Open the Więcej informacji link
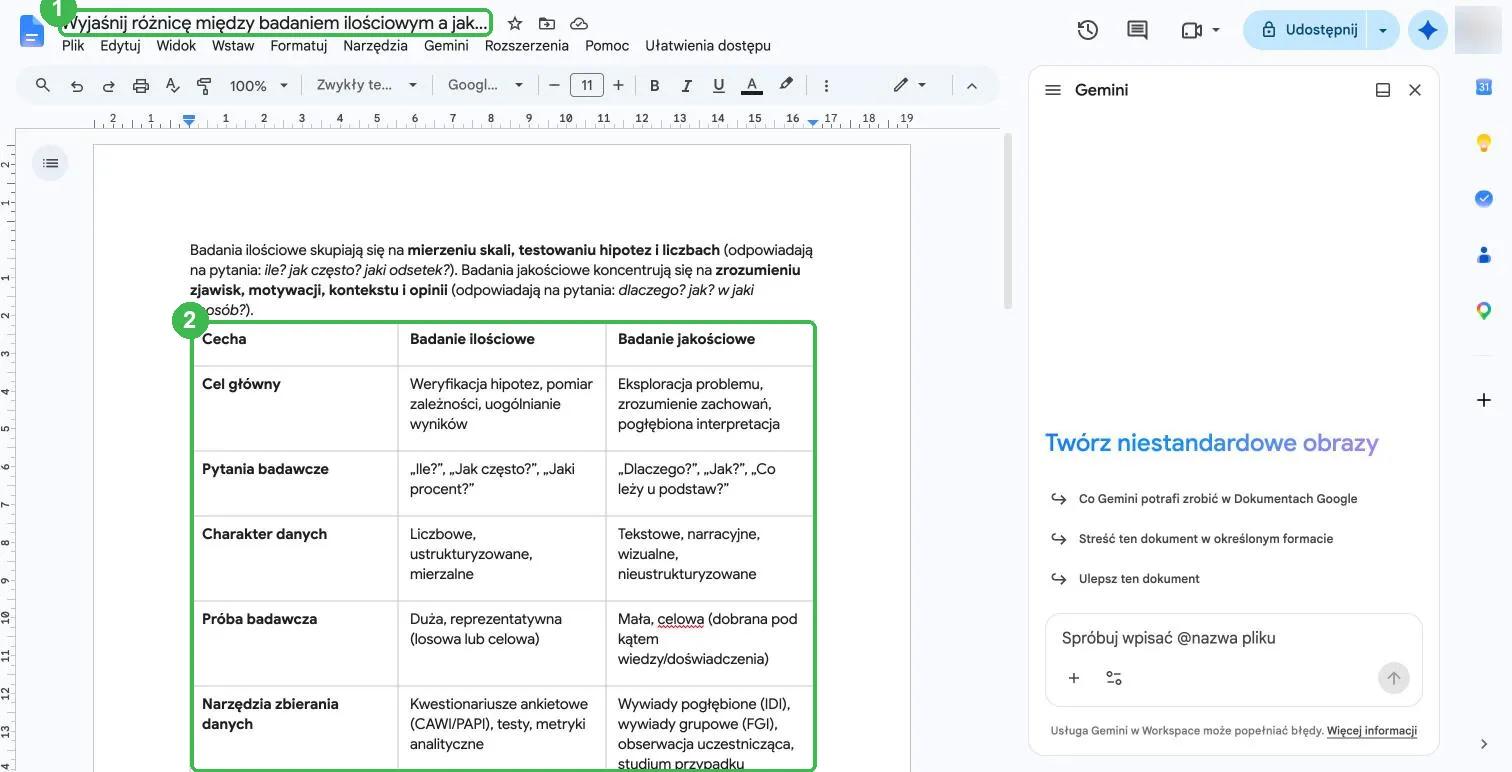The height and width of the screenshot is (772, 1512). 1372,731
